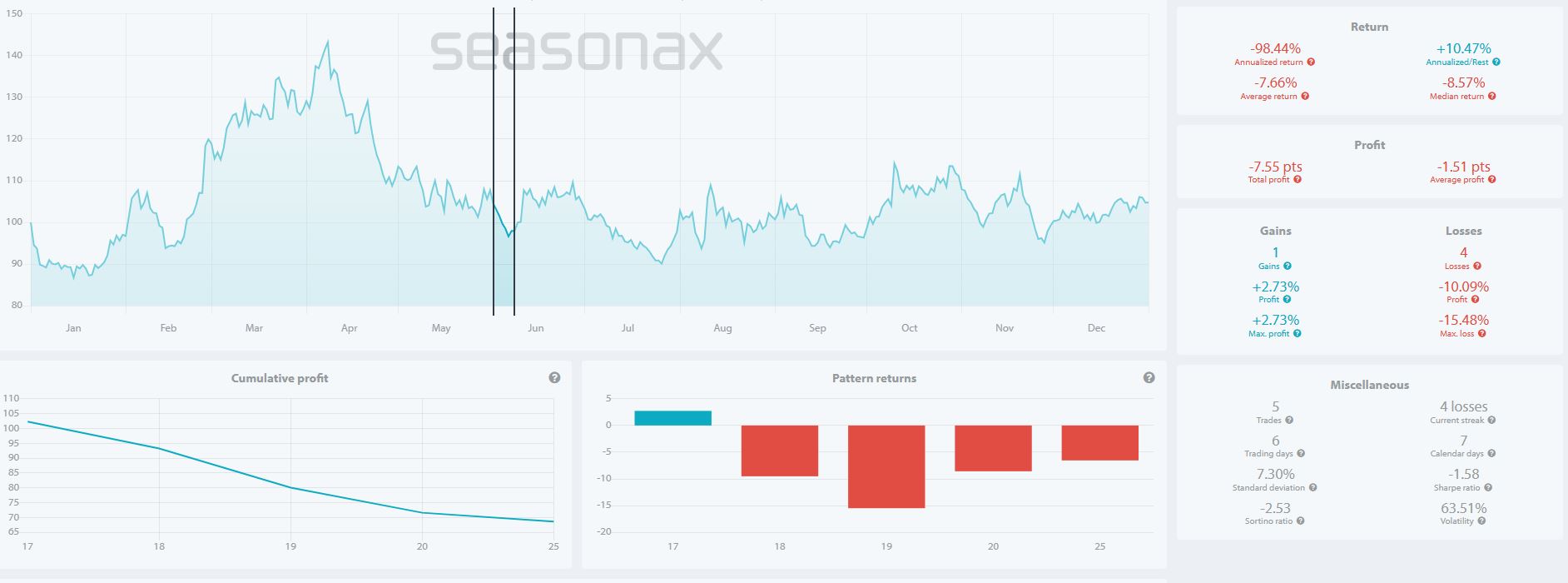Viewport: 1568px width, 583px height.
Task: Click the red bar for year 19
Action: click(x=886, y=466)
